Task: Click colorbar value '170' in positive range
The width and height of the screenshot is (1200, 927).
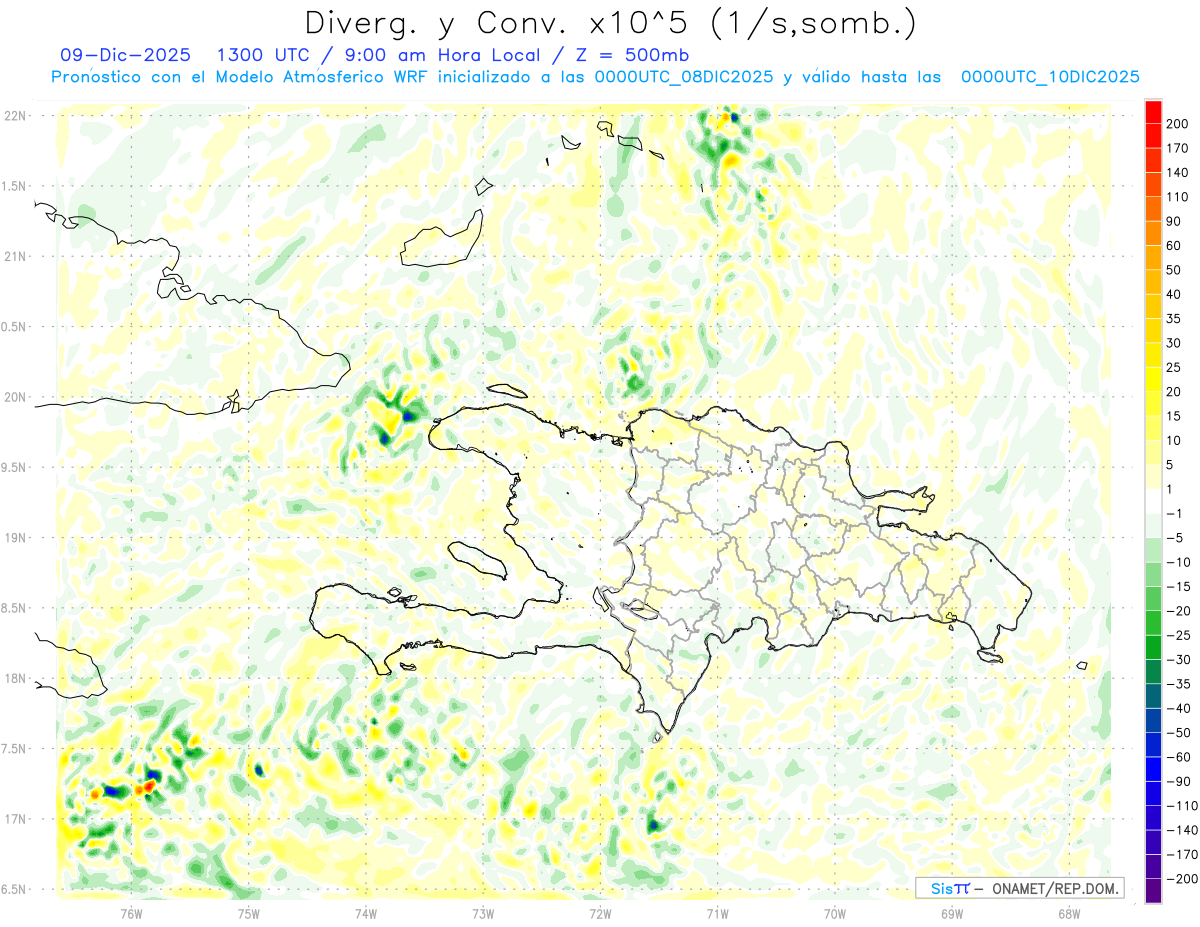Action: [1177, 148]
